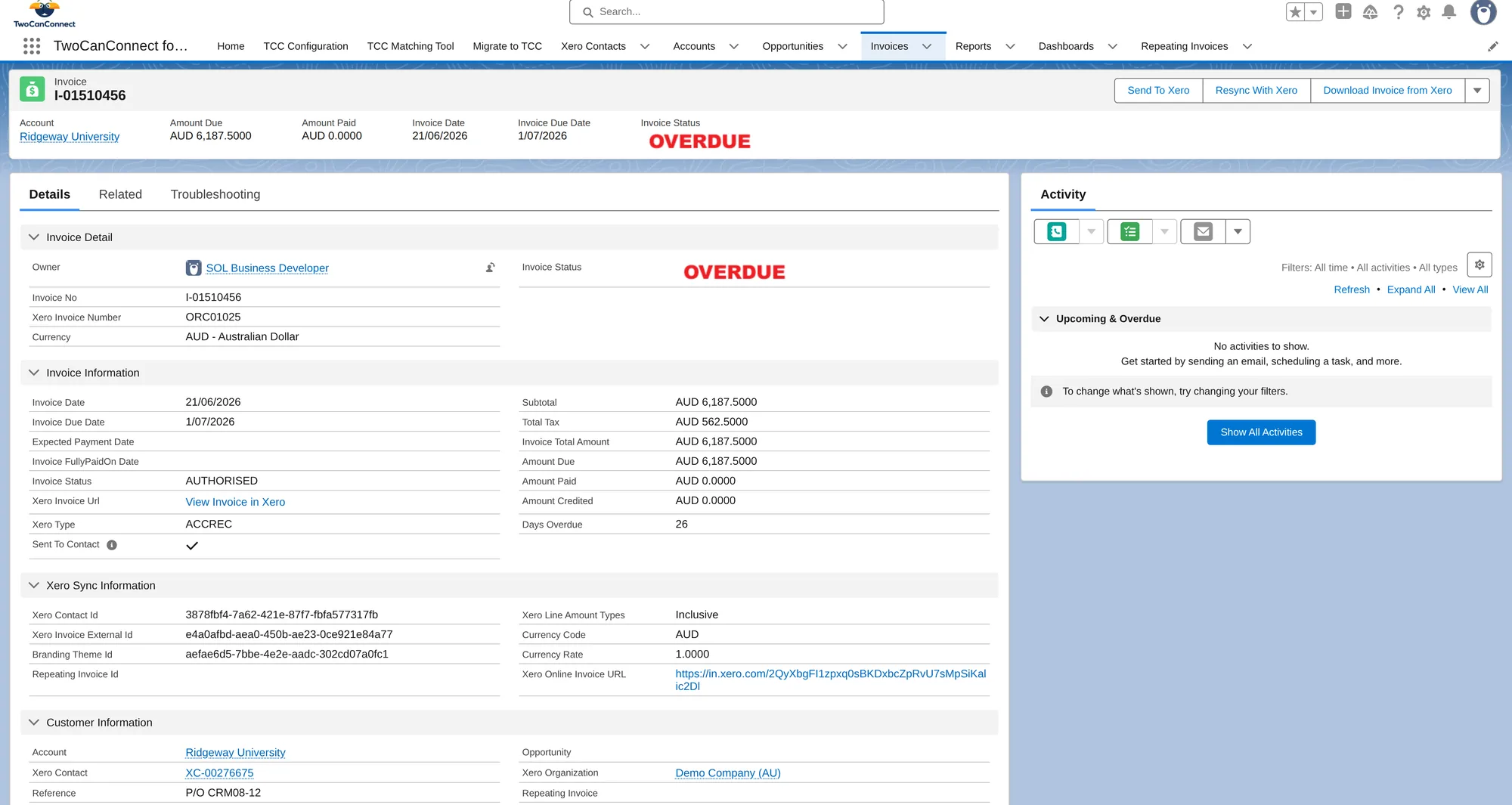1512x805 pixels.
Task: Click the TwoCanConnect toucan logo
Action: [45, 14]
